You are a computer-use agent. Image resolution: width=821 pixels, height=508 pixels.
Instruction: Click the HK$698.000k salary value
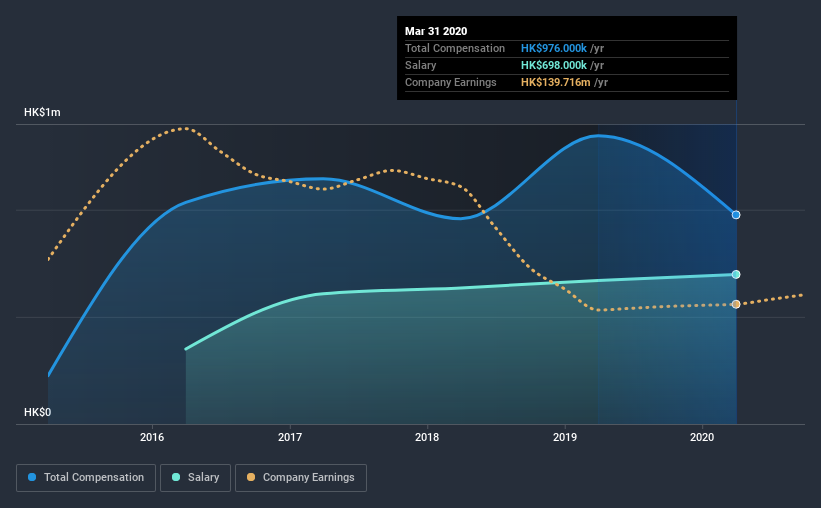pos(553,65)
